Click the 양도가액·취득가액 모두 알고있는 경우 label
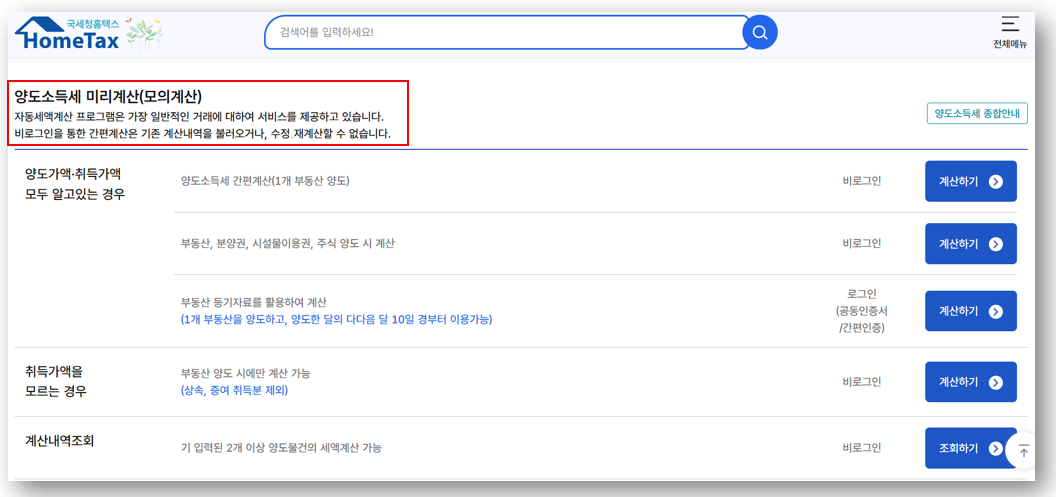Screen dimensions: 1056x497 coord(74,185)
